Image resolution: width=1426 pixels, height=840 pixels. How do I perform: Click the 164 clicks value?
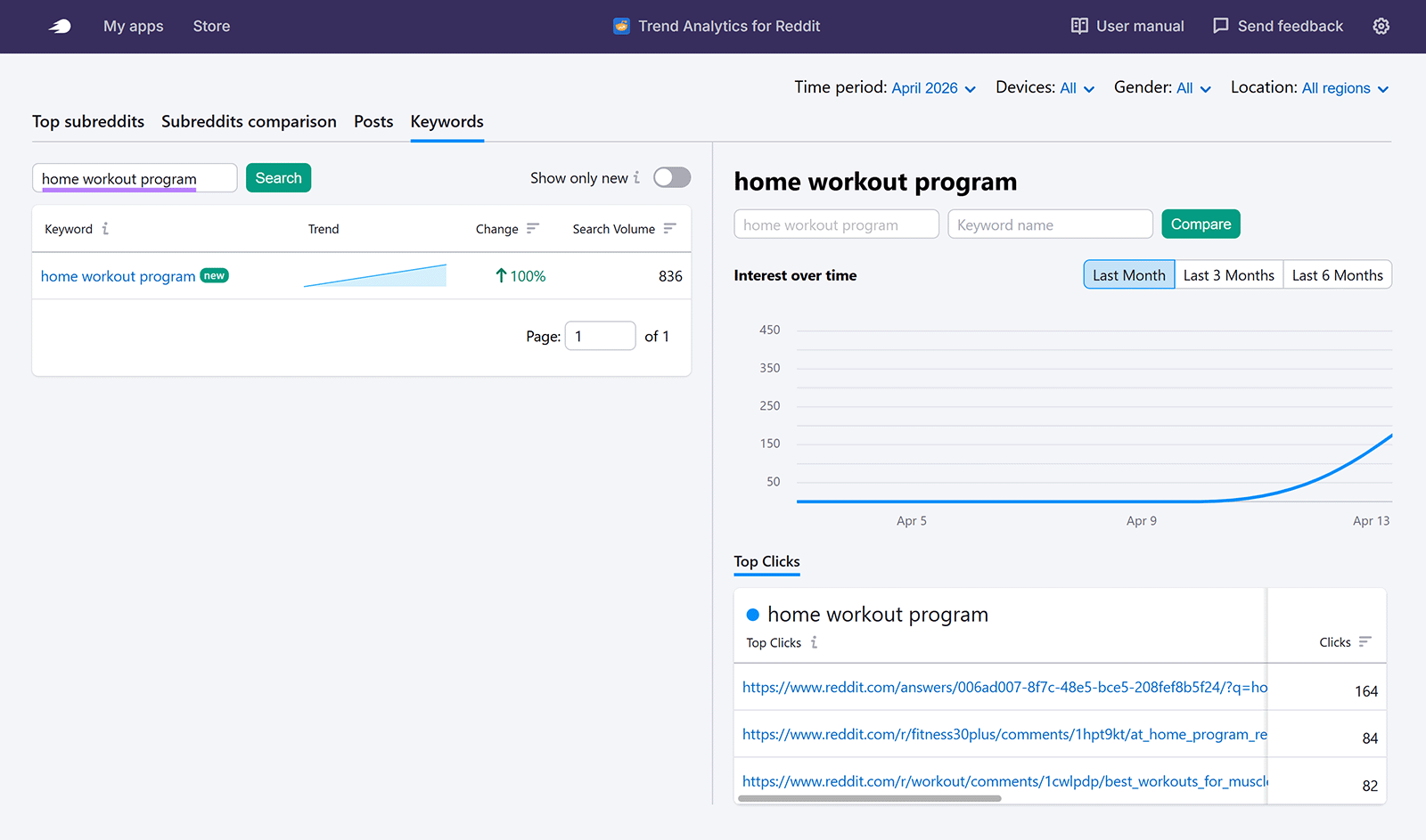[1366, 691]
